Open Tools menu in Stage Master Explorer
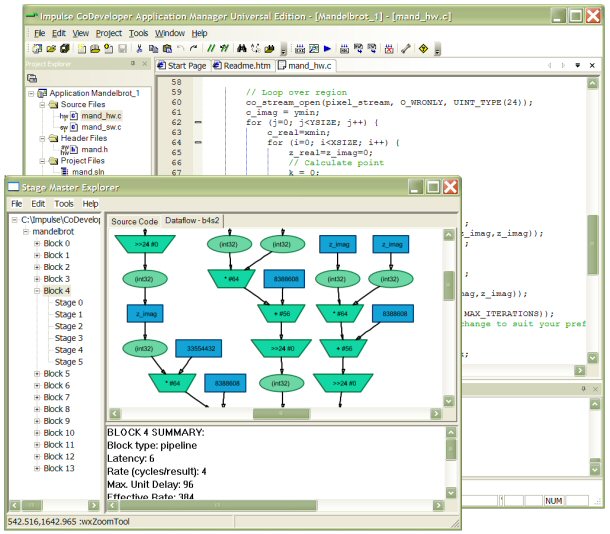 [64, 204]
